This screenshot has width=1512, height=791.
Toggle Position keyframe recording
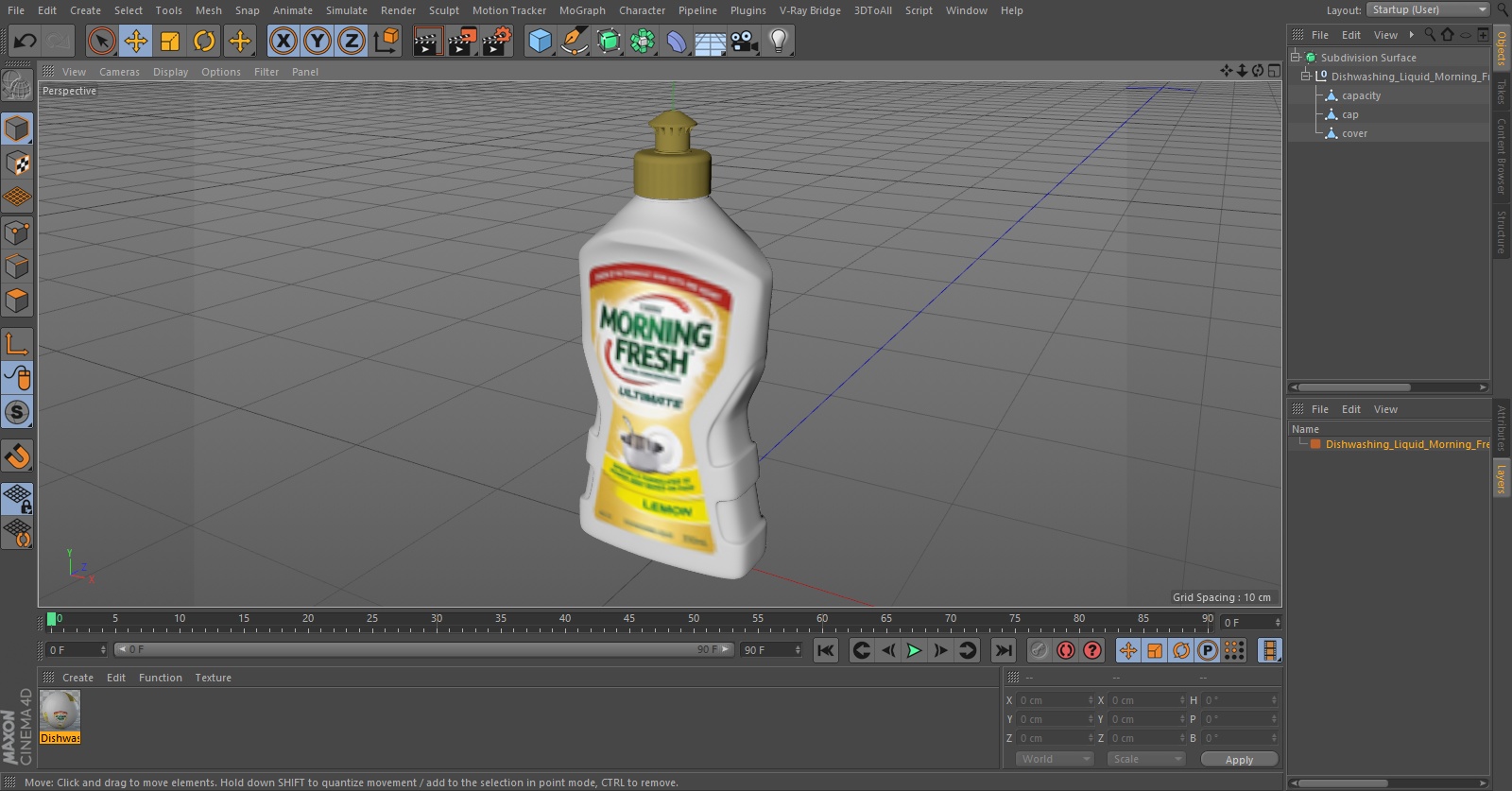[x=1128, y=650]
